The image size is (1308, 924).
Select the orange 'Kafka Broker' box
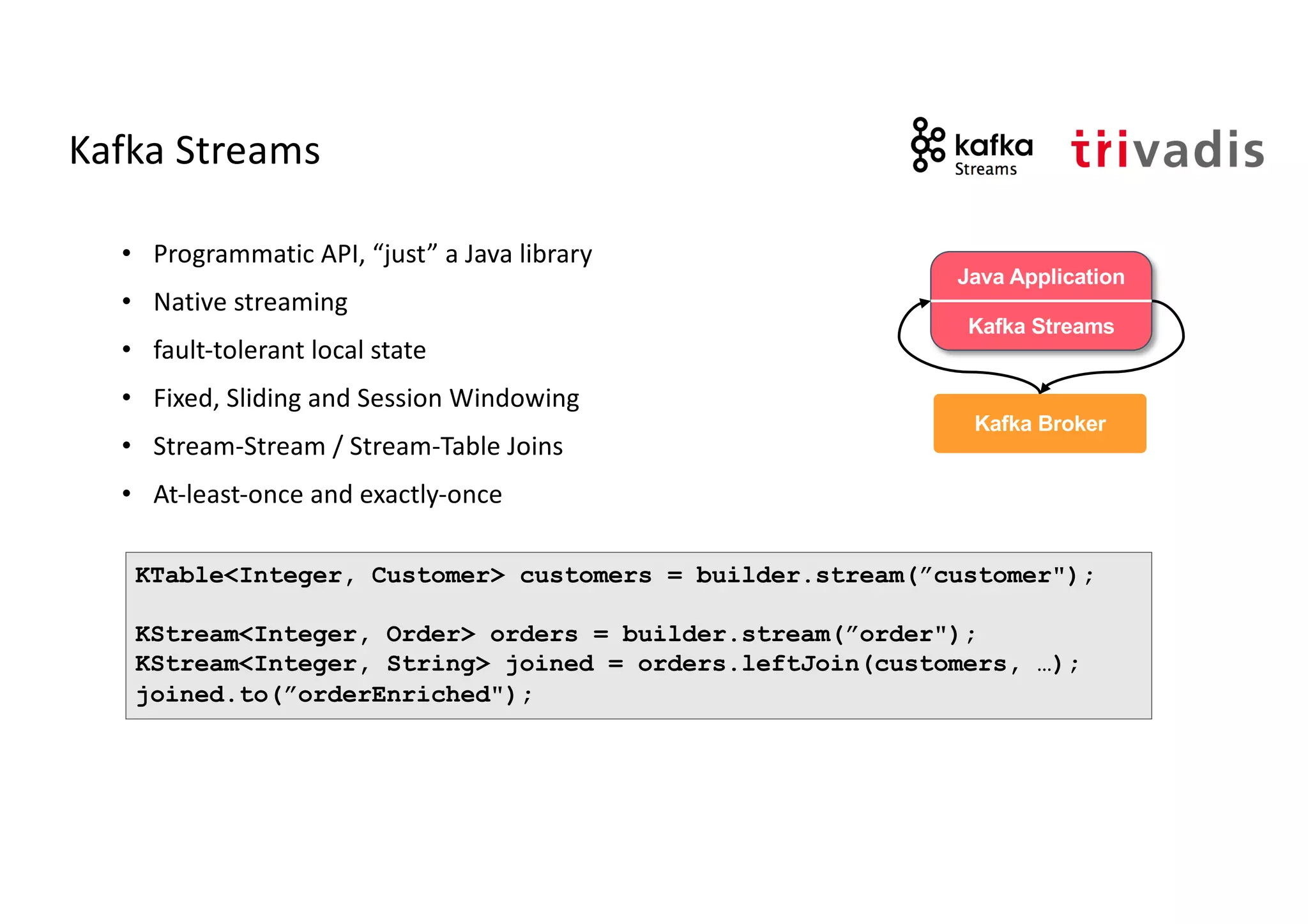click(1040, 423)
